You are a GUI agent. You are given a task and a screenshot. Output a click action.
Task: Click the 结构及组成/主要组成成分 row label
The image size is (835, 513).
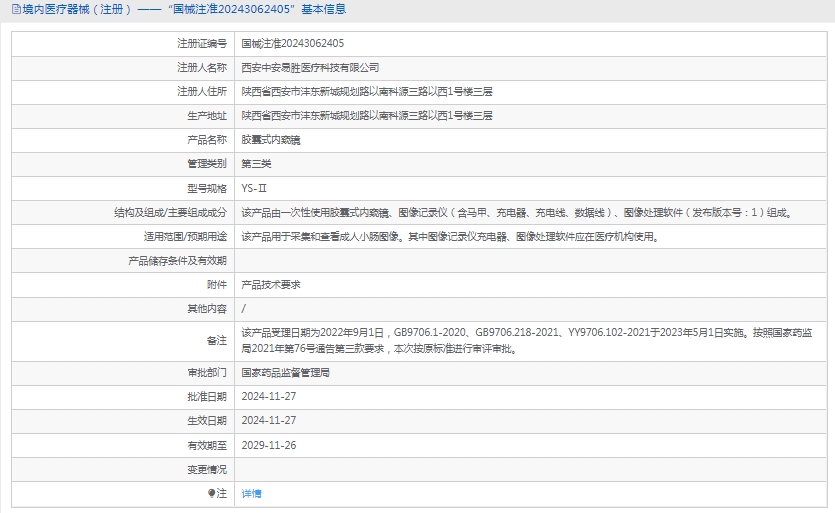click(x=170, y=212)
